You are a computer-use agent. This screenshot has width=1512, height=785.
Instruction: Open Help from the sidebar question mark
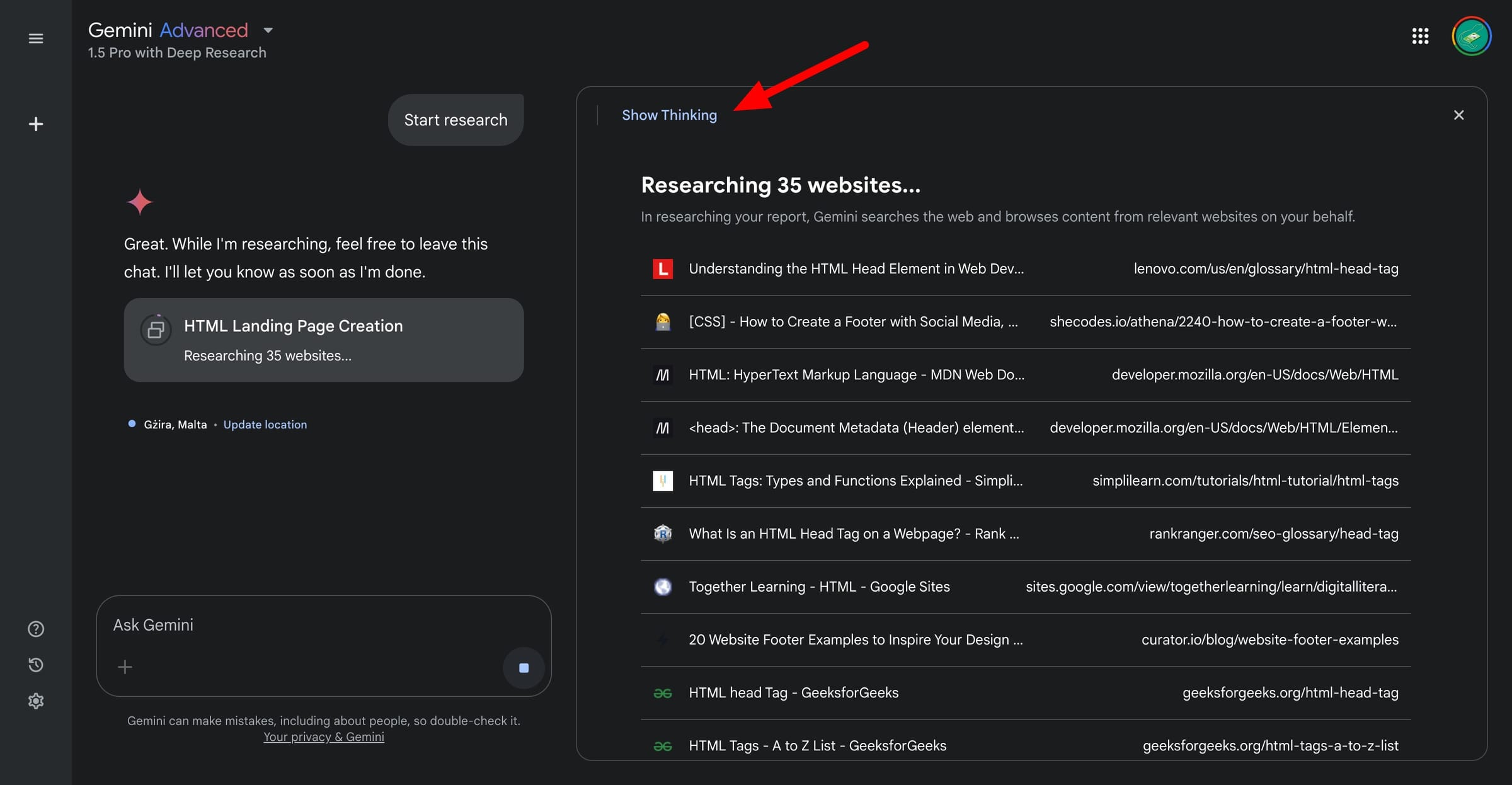[36, 629]
